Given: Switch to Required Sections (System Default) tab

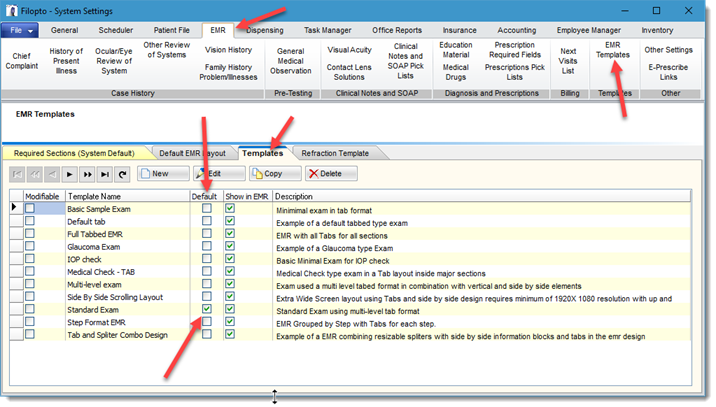Looking at the screenshot, I should pyautogui.click(x=74, y=153).
